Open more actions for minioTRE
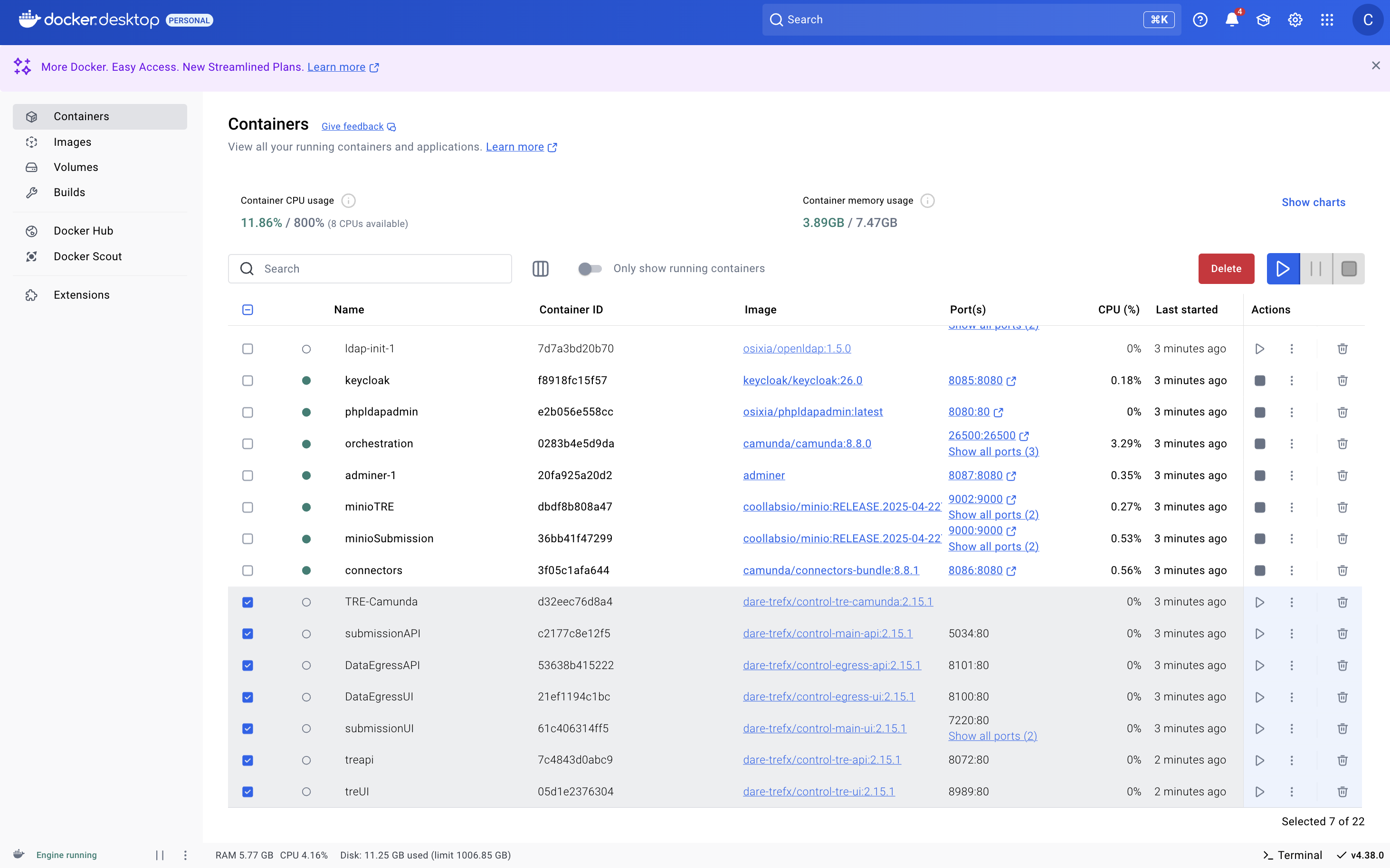This screenshot has height=868, width=1390. point(1292,507)
